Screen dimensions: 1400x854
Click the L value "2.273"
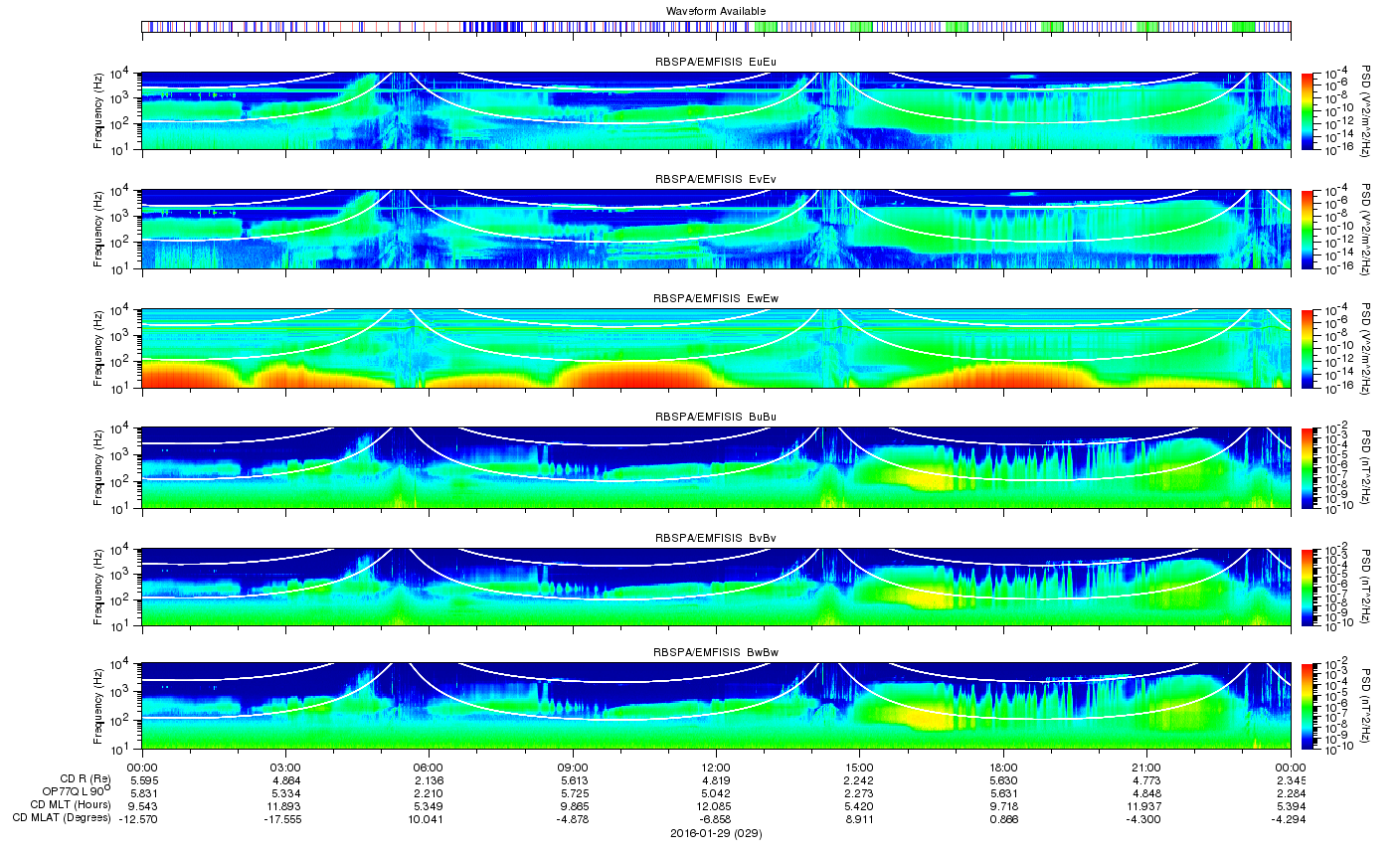pos(860,793)
